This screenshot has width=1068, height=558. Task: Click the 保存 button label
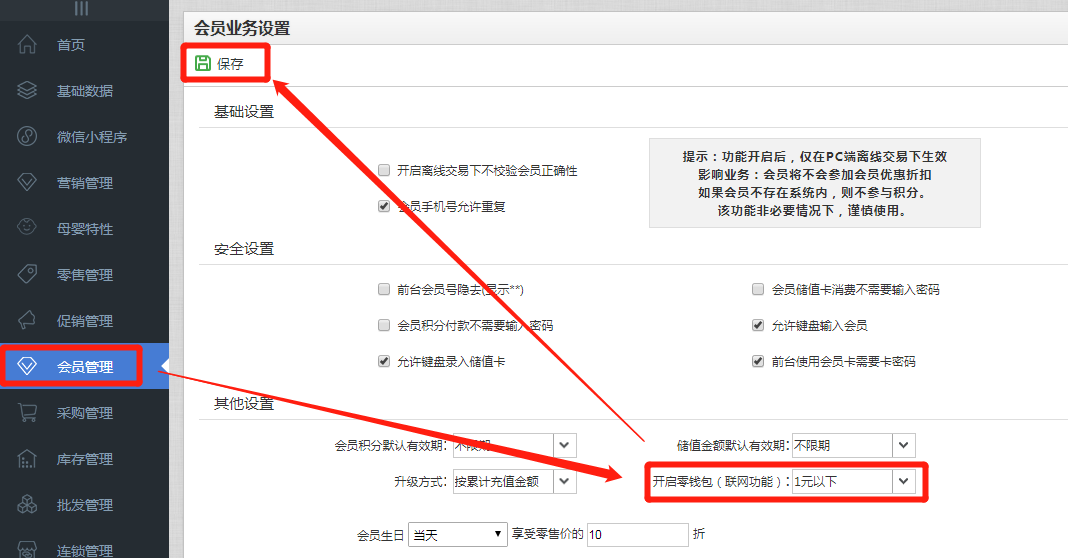click(230, 64)
